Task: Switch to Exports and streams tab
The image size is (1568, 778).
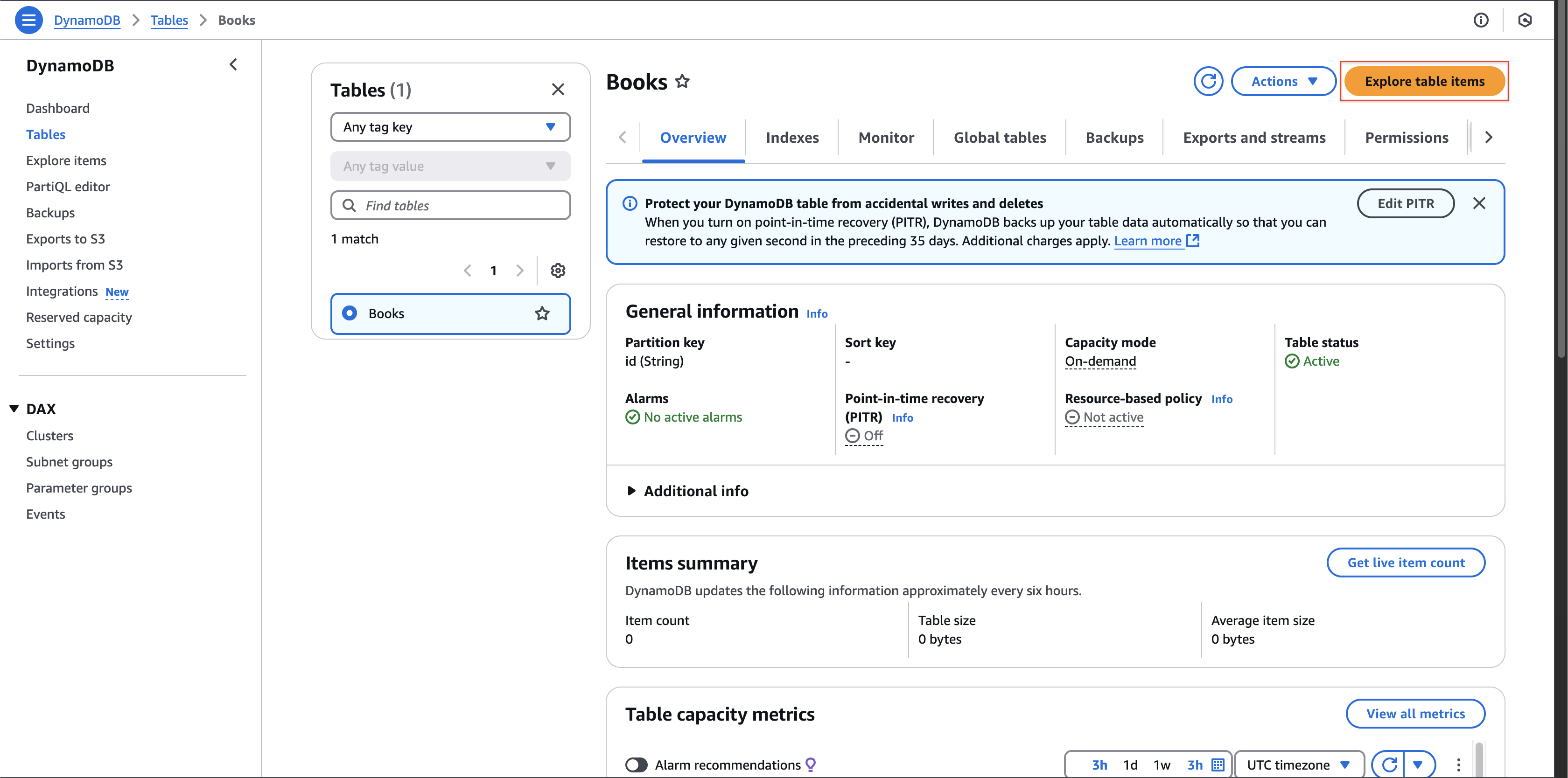Action: (1254, 138)
